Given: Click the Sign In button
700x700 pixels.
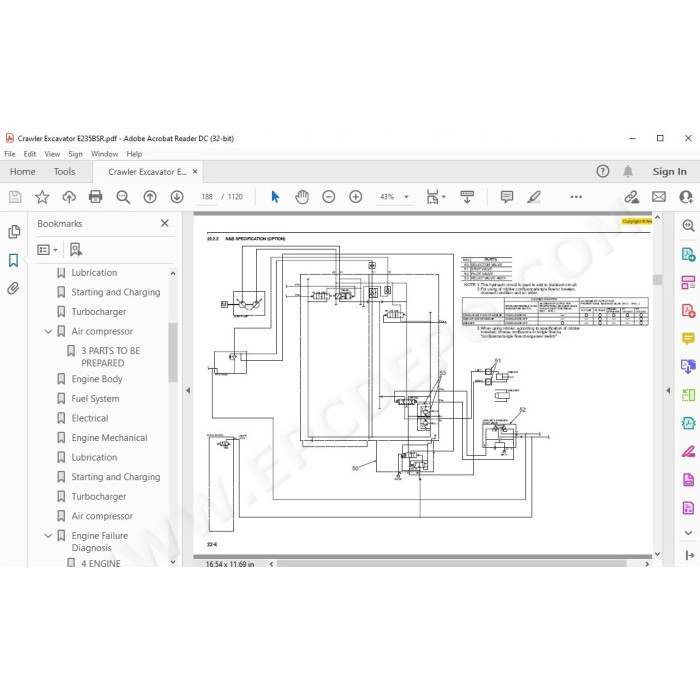Looking at the screenshot, I should click(669, 171).
